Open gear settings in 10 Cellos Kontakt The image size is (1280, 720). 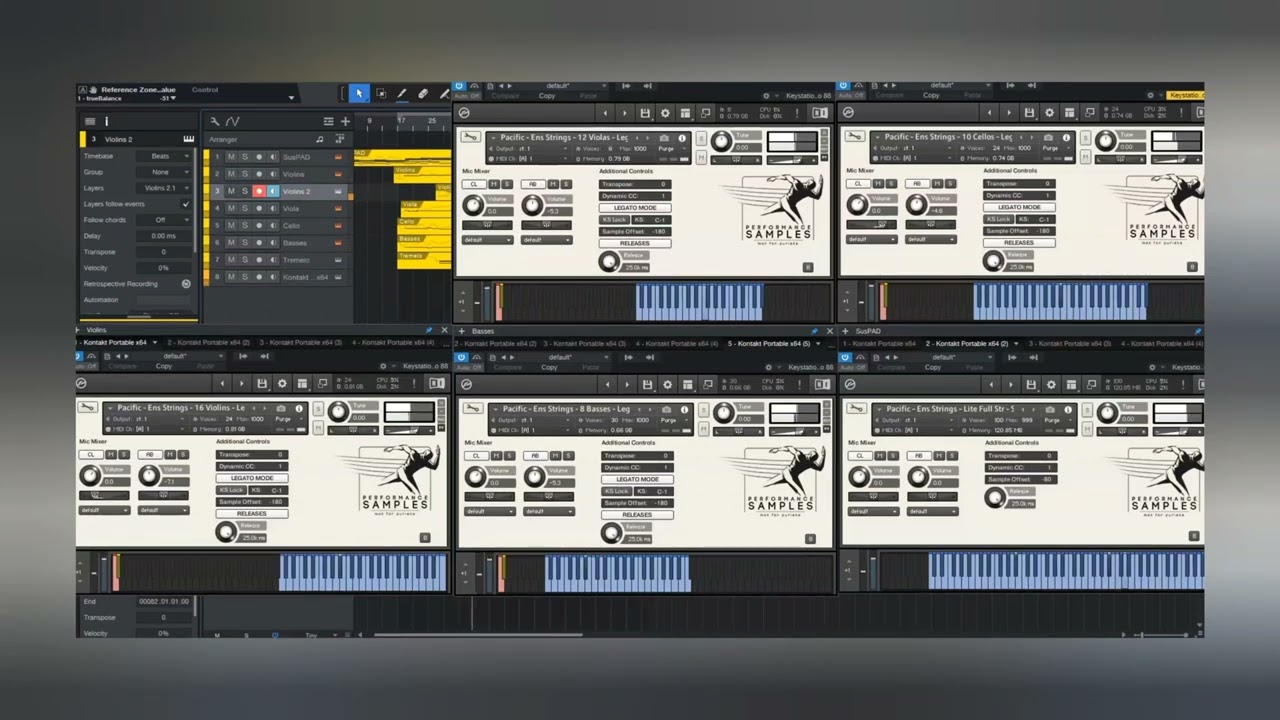(x=1050, y=113)
